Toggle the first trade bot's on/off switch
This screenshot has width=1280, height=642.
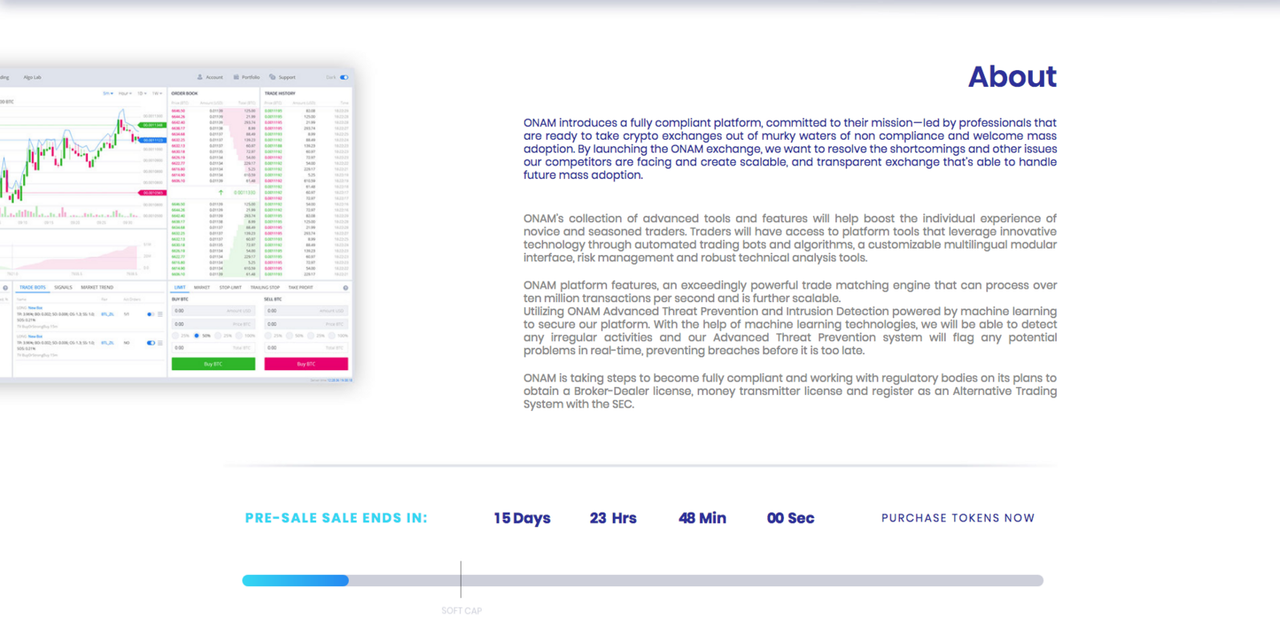click(x=151, y=314)
